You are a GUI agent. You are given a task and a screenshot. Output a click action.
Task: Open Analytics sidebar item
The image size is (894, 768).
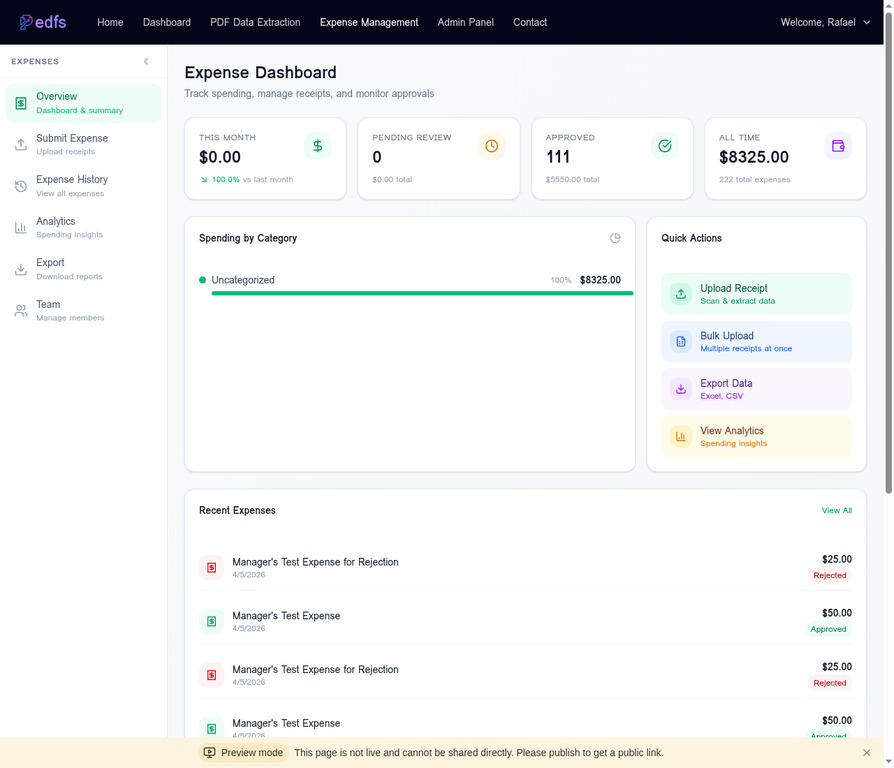(x=83, y=227)
